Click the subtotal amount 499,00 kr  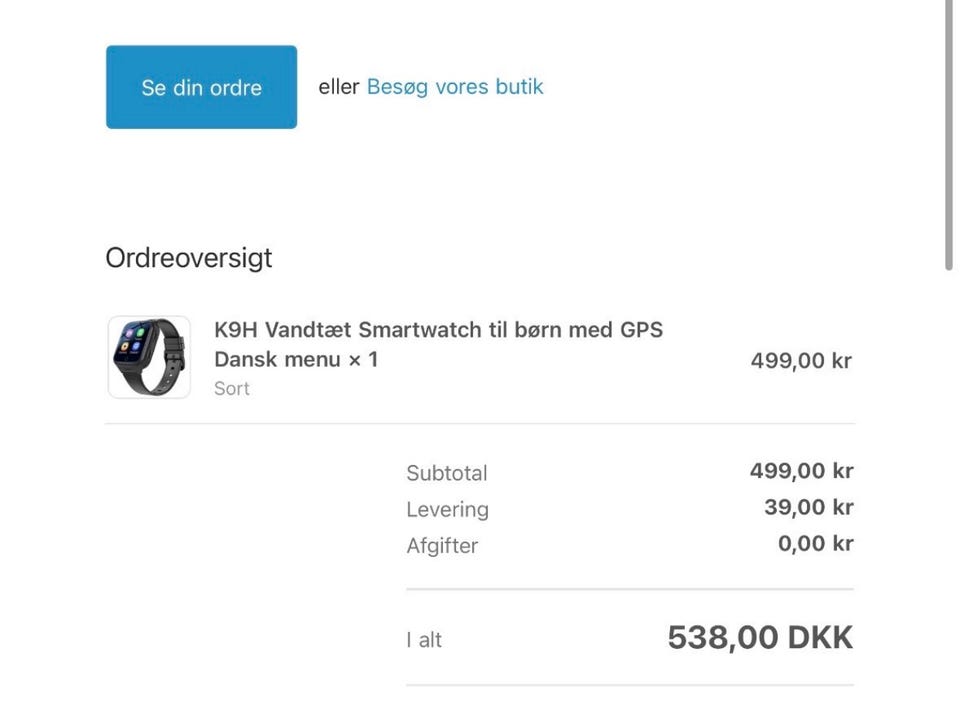[801, 471]
